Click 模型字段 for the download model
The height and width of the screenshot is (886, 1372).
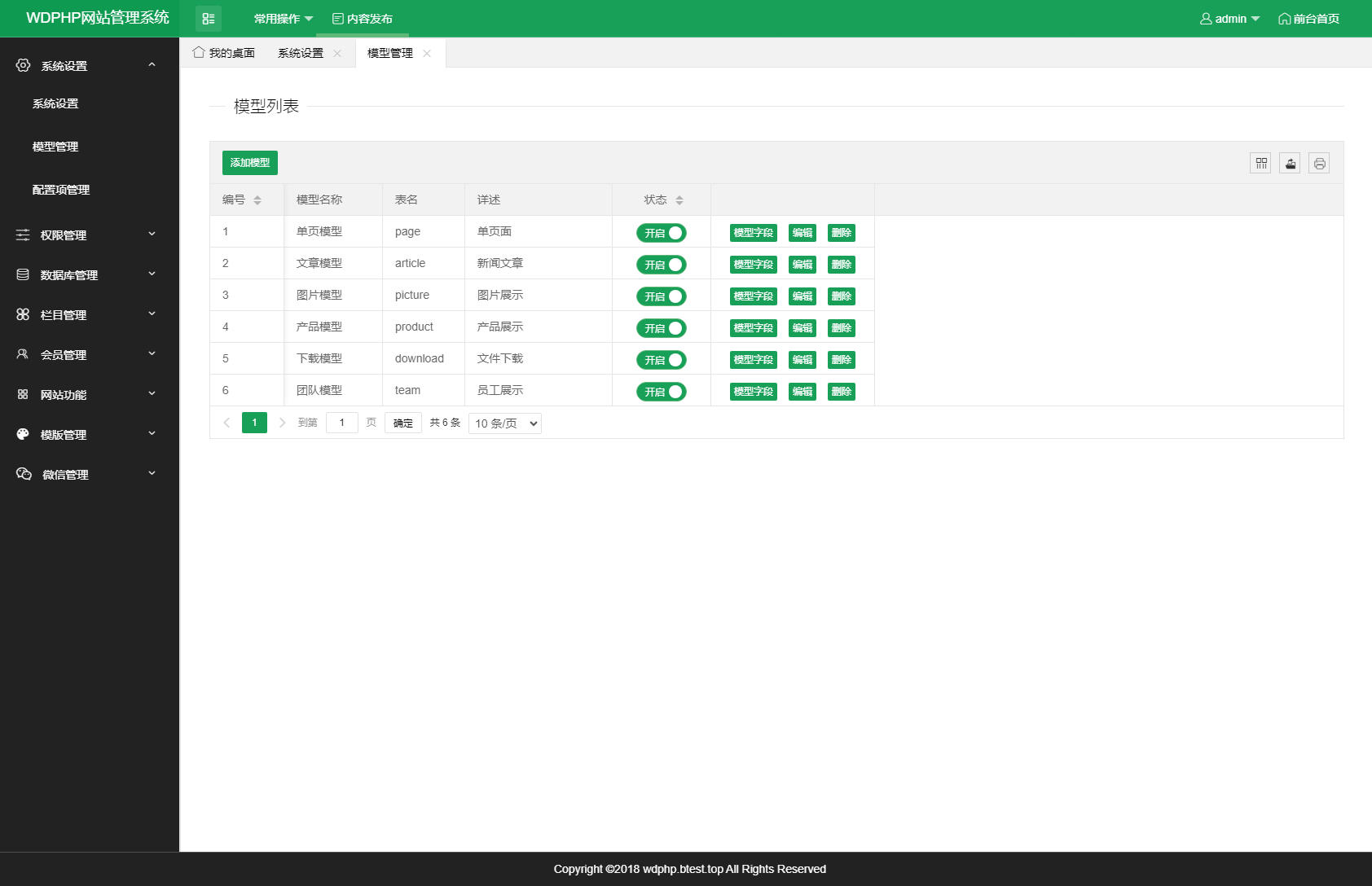754,360
